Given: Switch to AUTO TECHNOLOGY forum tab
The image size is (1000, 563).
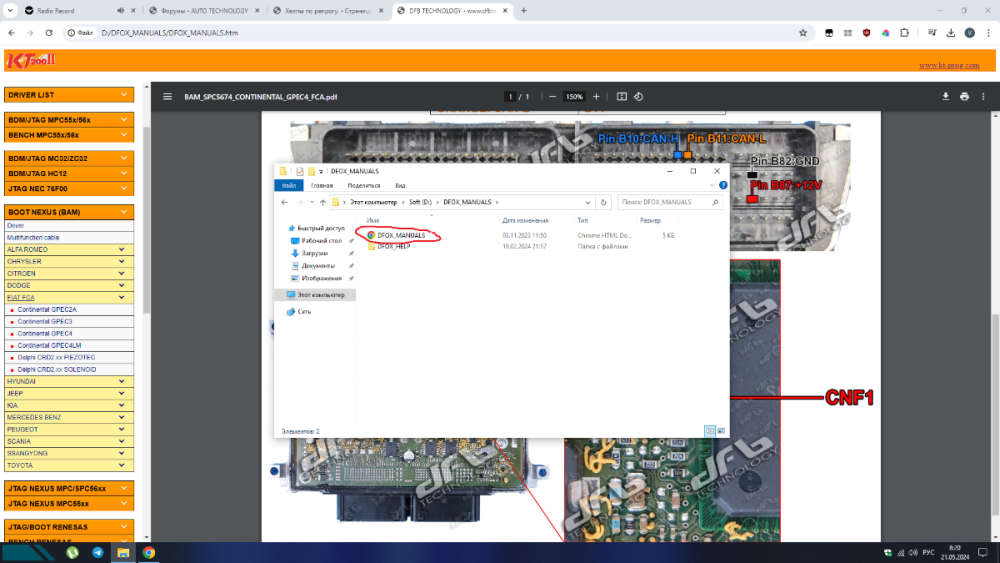Looking at the screenshot, I should [x=204, y=11].
